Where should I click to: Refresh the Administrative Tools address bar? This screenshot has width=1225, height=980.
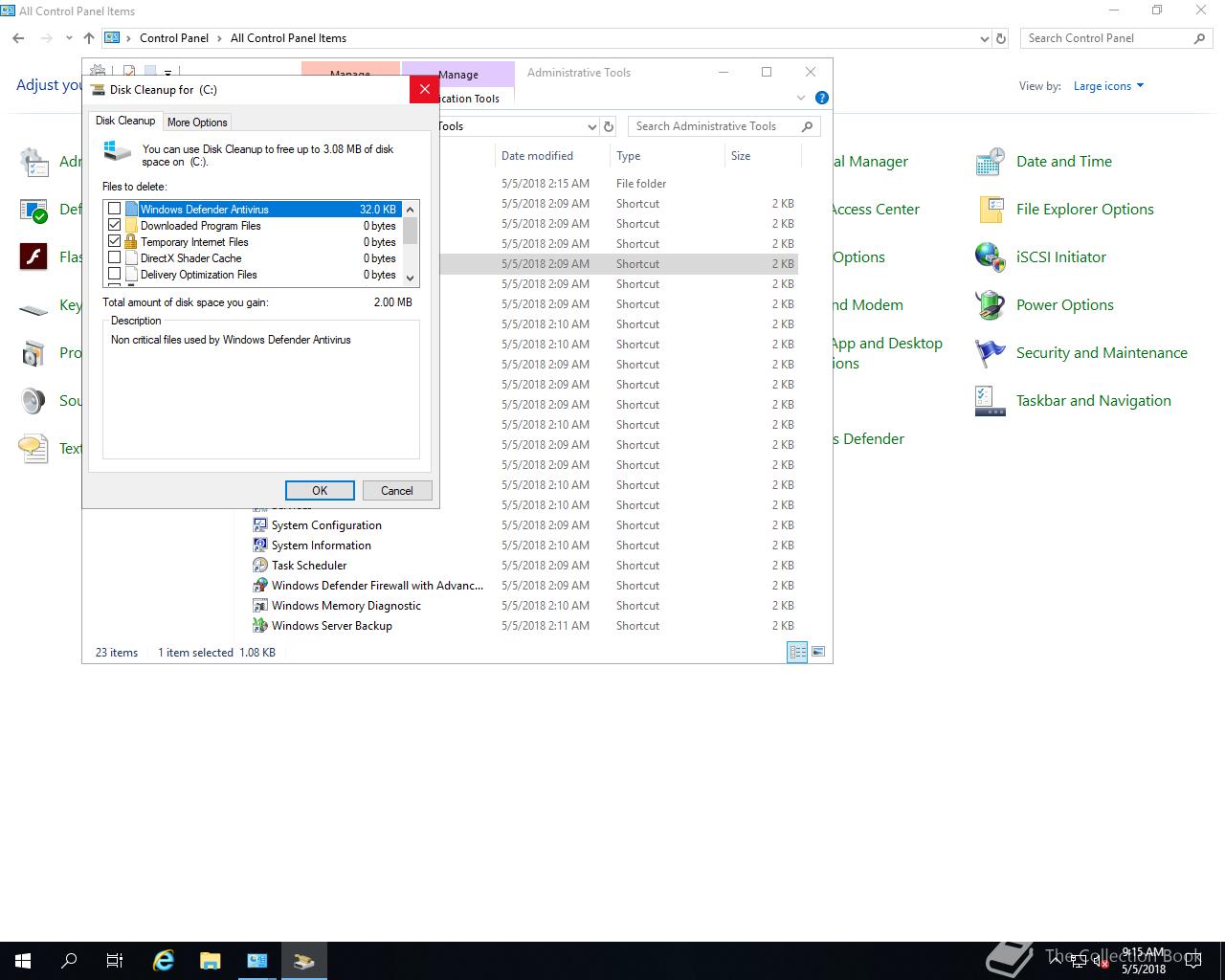tap(609, 126)
